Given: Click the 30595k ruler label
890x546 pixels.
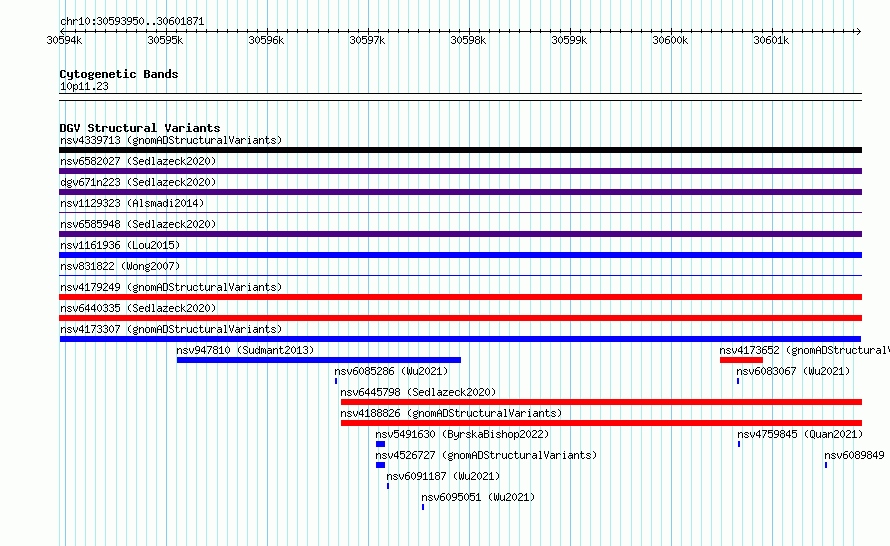Looking at the screenshot, I should tap(165, 40).
